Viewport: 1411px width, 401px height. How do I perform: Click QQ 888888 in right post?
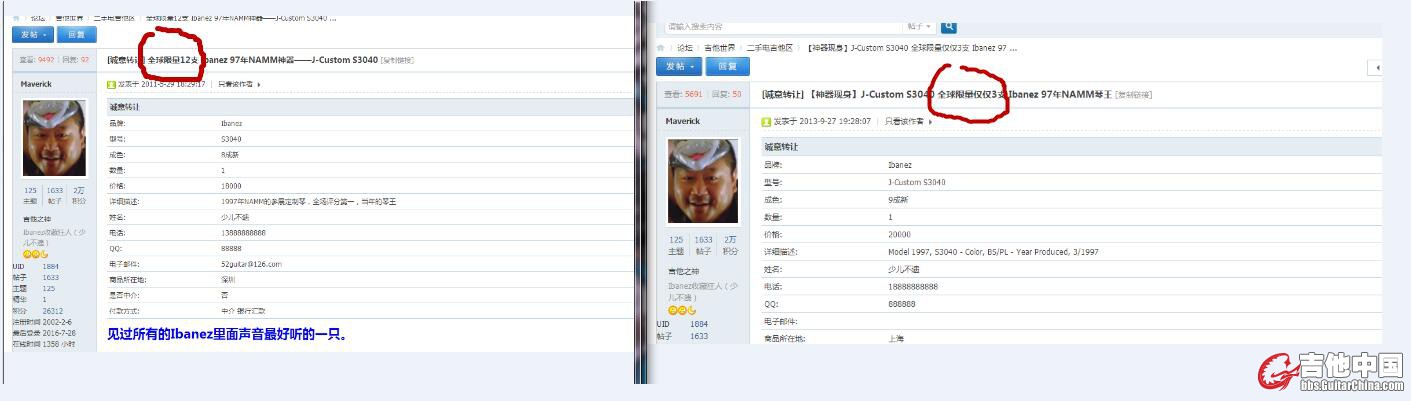pos(901,303)
